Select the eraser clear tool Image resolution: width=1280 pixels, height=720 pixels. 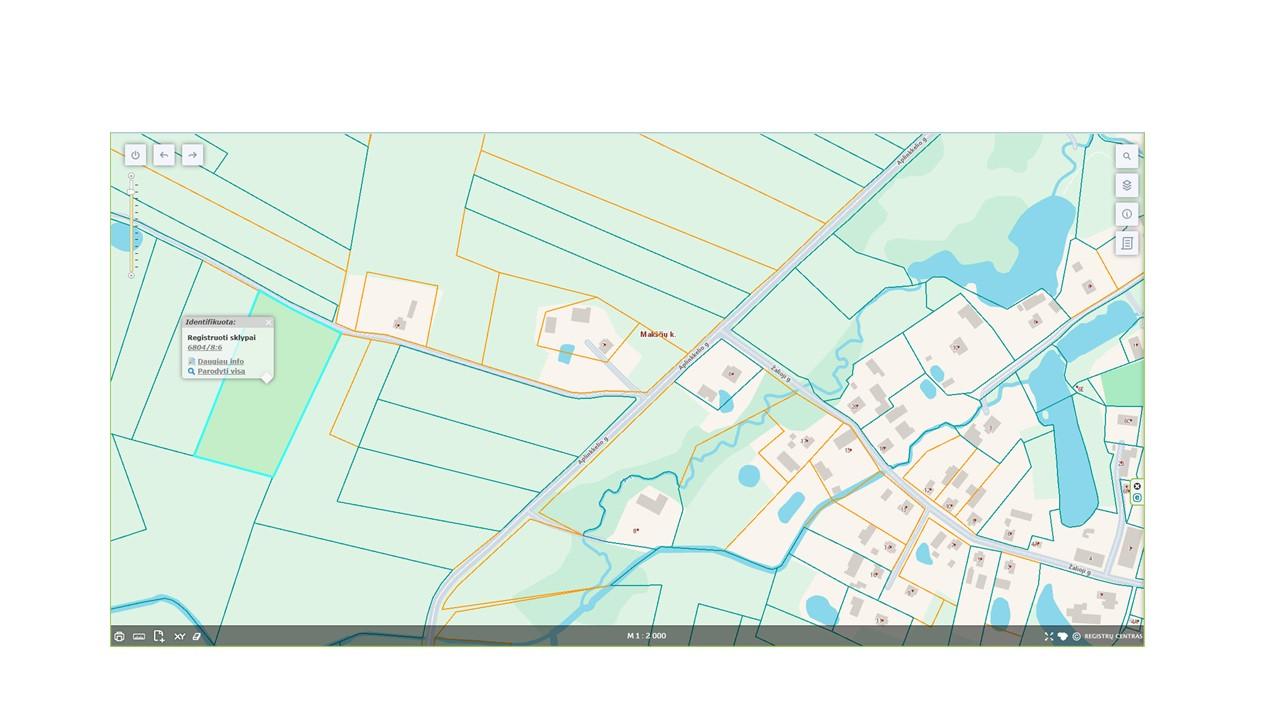click(x=197, y=636)
